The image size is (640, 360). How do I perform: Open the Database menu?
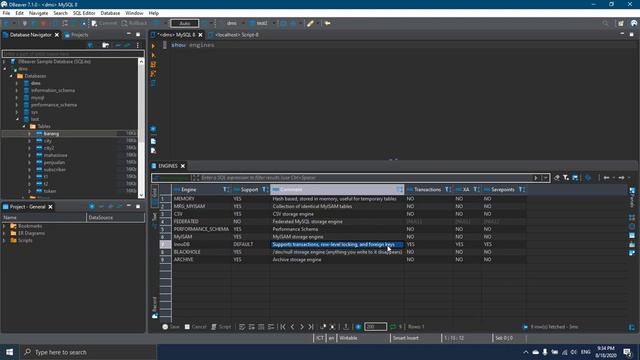coord(110,13)
